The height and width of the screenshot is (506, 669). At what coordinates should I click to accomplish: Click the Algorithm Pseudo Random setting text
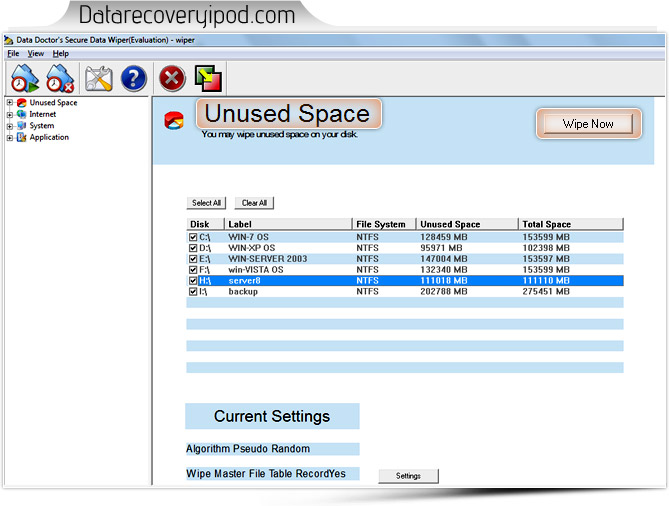248,449
